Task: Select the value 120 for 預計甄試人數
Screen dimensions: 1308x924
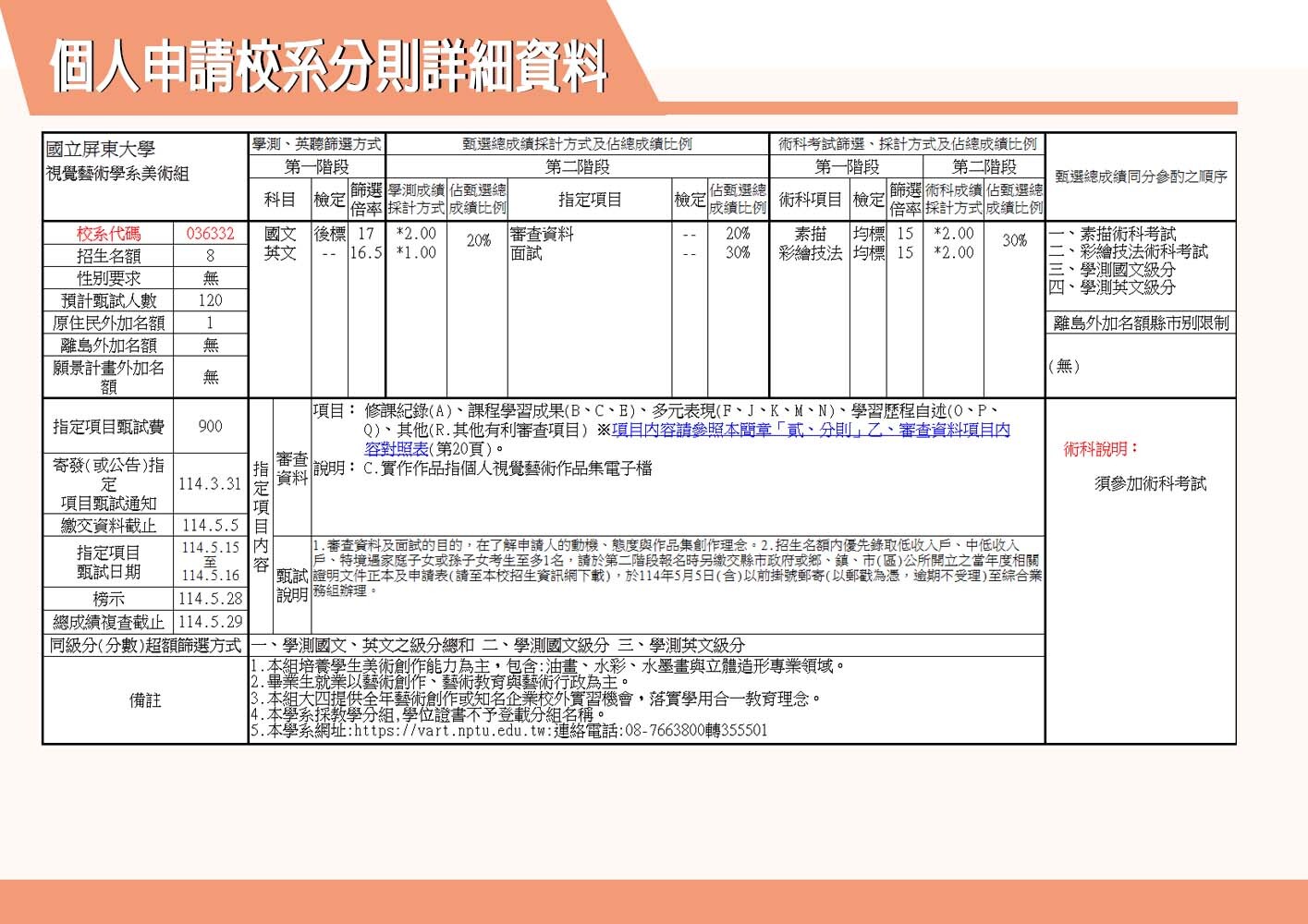Action: 210,300
